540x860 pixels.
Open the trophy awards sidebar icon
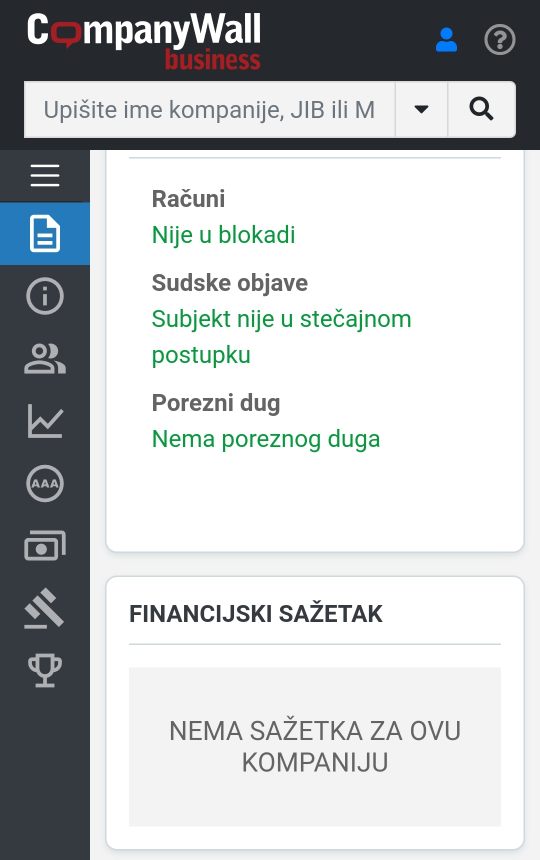pos(45,670)
